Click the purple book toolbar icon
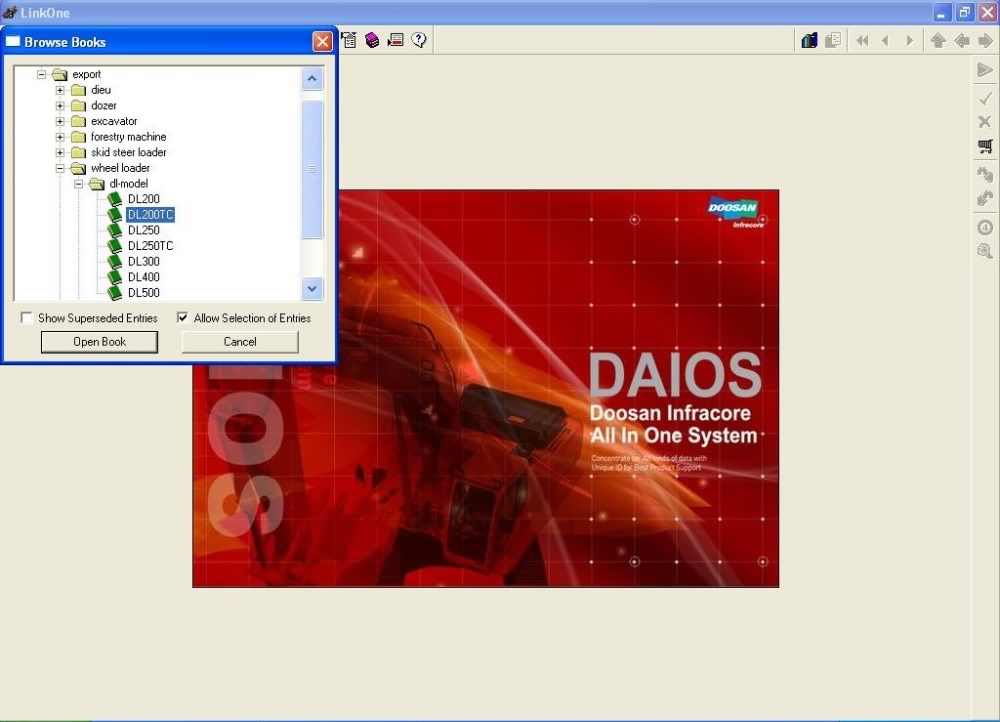This screenshot has height=722, width=1000. click(x=372, y=40)
